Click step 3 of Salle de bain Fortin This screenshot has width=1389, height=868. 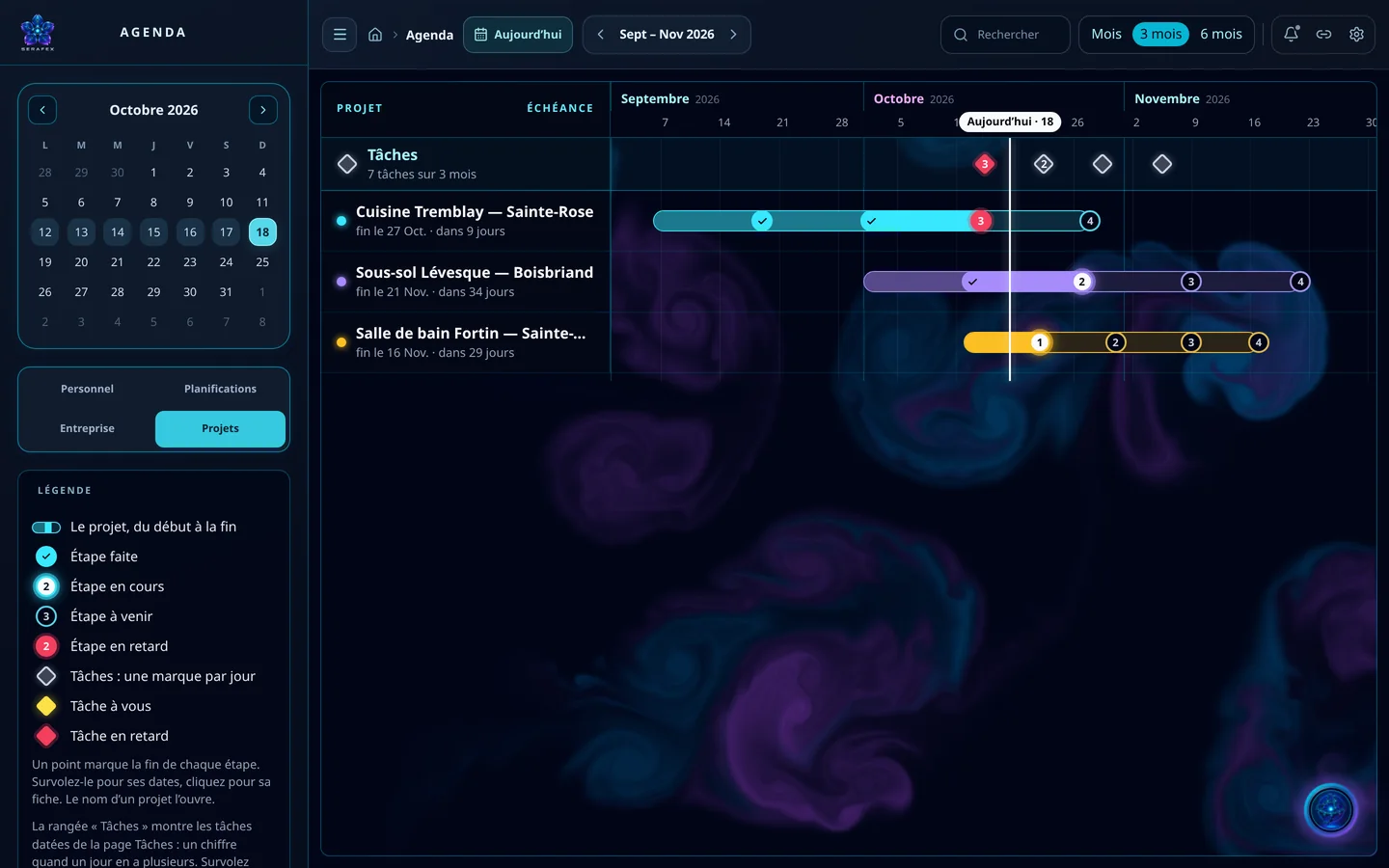pos(1190,342)
